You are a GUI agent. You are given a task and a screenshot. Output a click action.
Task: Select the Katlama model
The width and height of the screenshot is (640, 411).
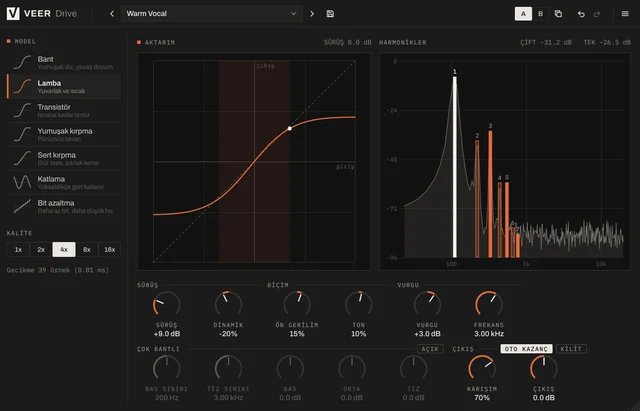coord(64,182)
